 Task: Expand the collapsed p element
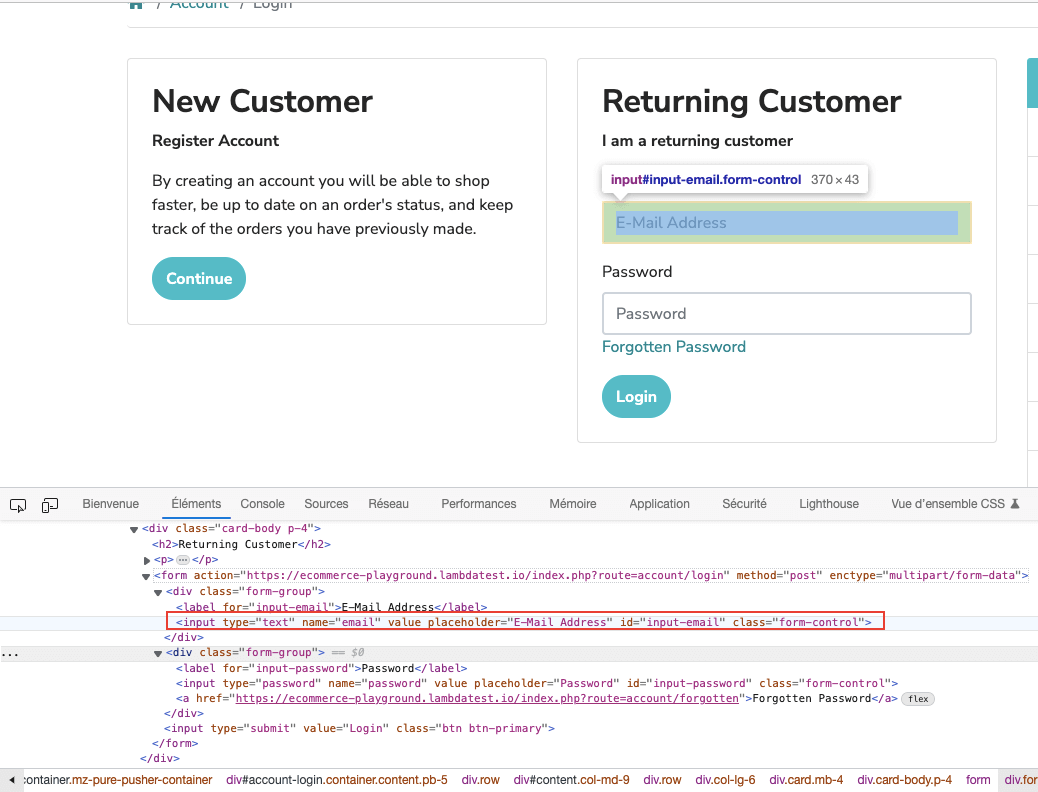point(146,560)
